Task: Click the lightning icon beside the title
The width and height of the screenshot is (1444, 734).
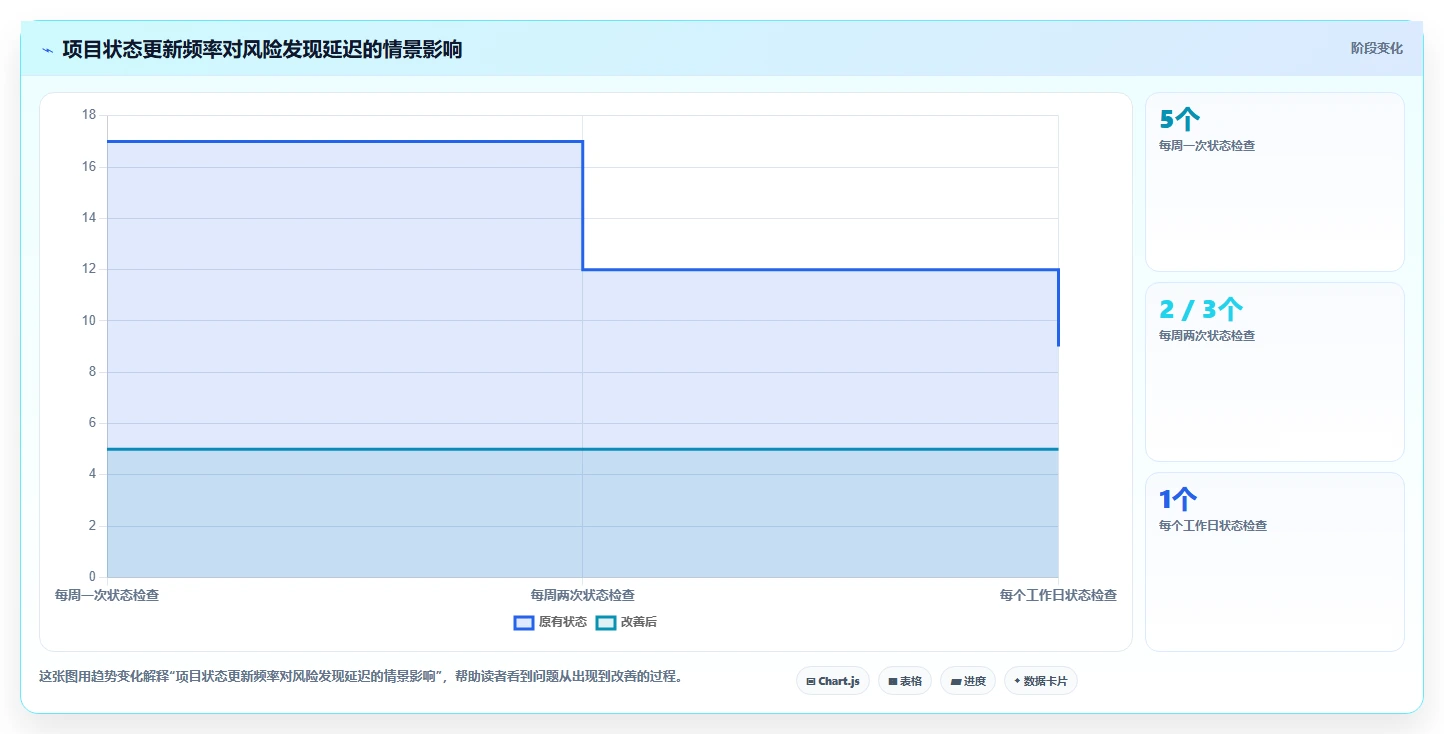Action: coord(47,50)
